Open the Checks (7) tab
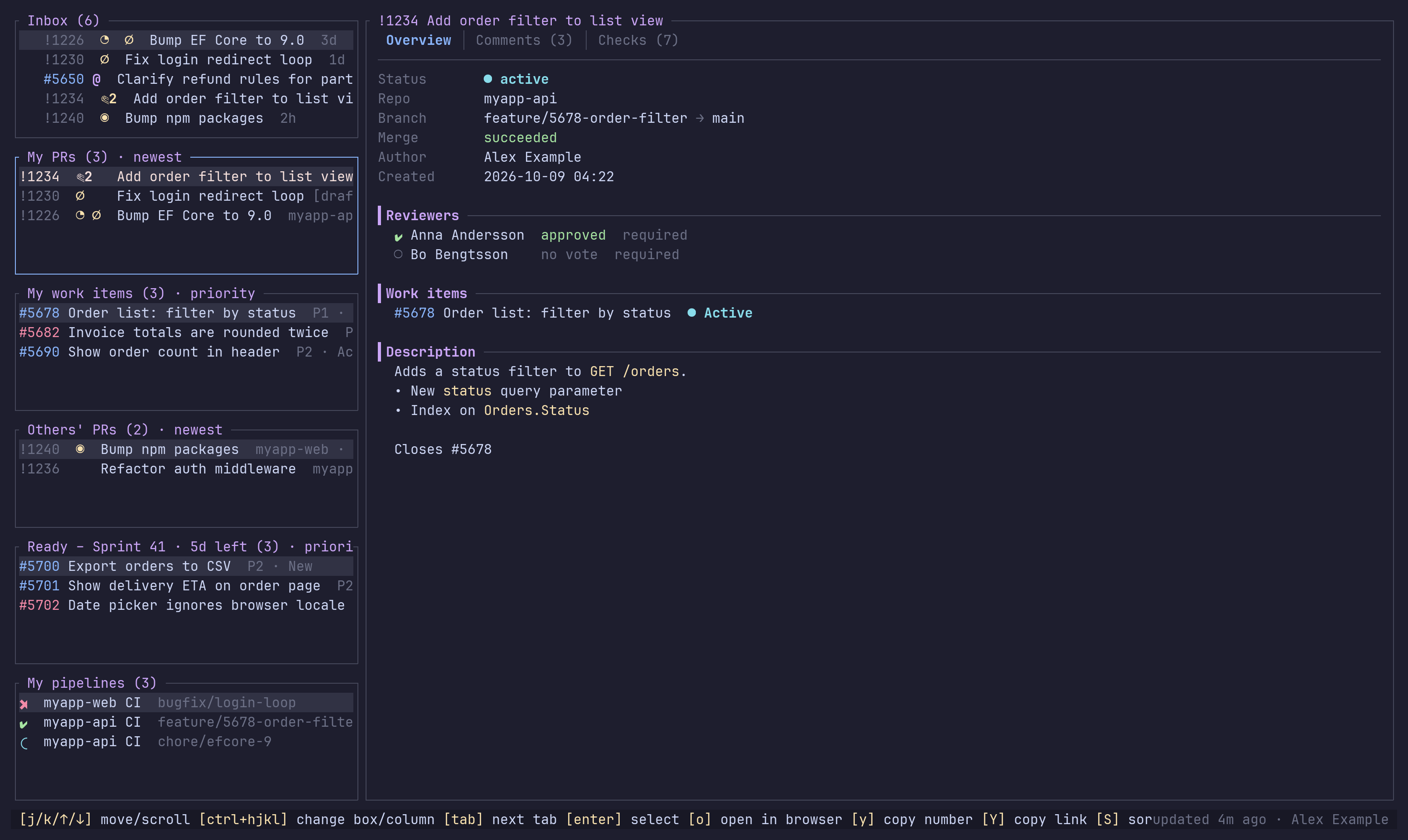 (x=638, y=40)
